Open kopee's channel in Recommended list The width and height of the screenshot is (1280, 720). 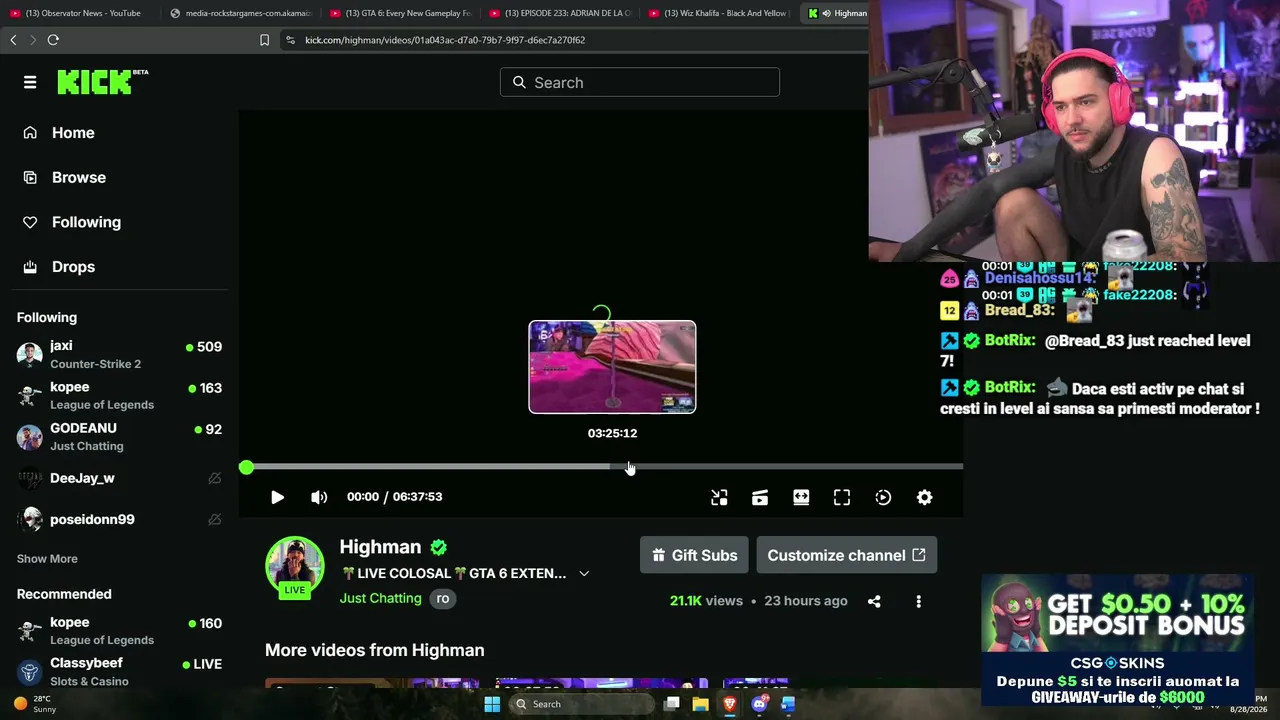click(120, 631)
